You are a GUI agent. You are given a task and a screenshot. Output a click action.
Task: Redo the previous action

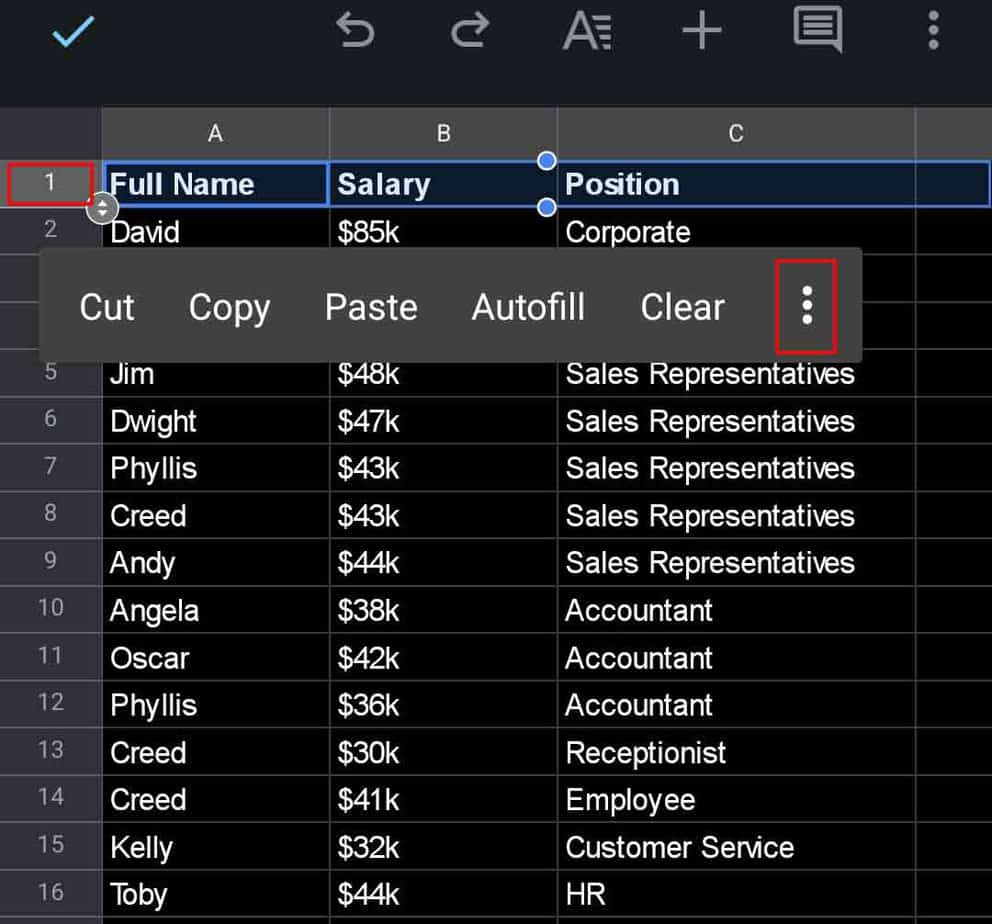pyautogui.click(x=468, y=31)
